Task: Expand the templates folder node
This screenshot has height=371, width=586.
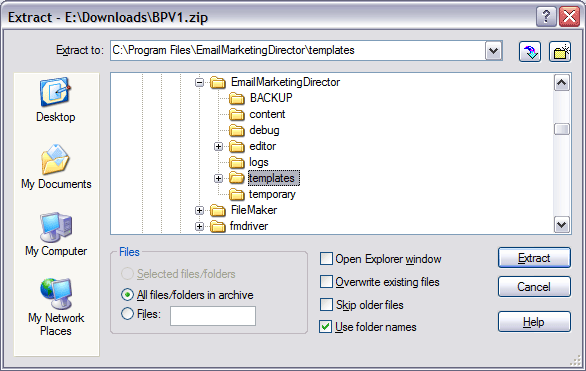Action: coord(218,179)
